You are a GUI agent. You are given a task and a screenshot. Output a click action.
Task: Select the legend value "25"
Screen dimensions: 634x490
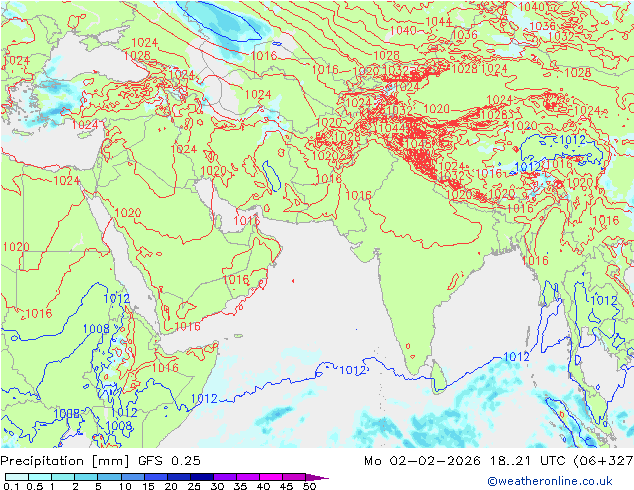[x=194, y=486]
